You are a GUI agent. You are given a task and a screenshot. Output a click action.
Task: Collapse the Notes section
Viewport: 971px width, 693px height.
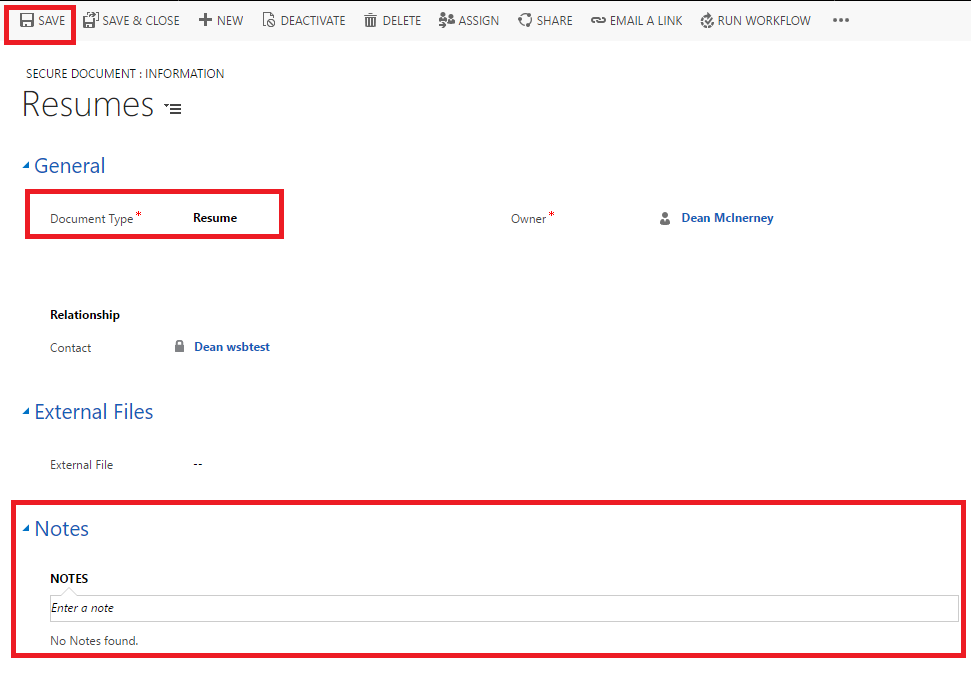pyautogui.click(x=26, y=529)
